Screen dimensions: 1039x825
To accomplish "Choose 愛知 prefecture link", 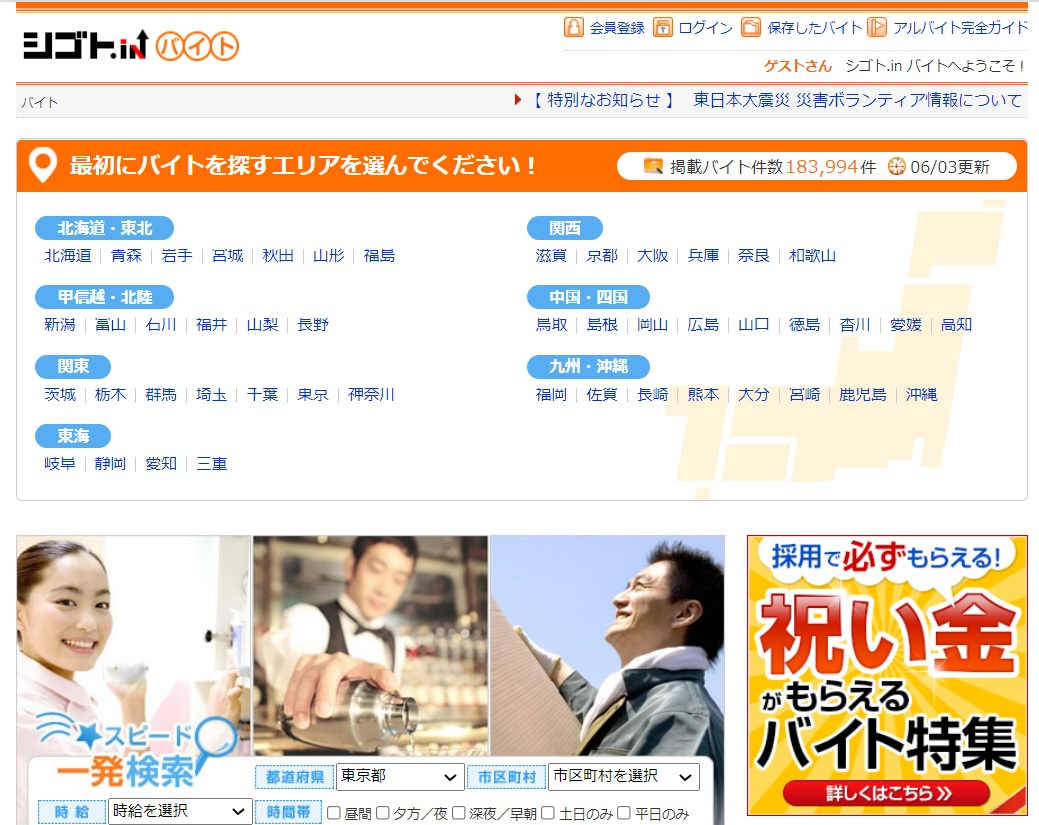I will 161,464.
